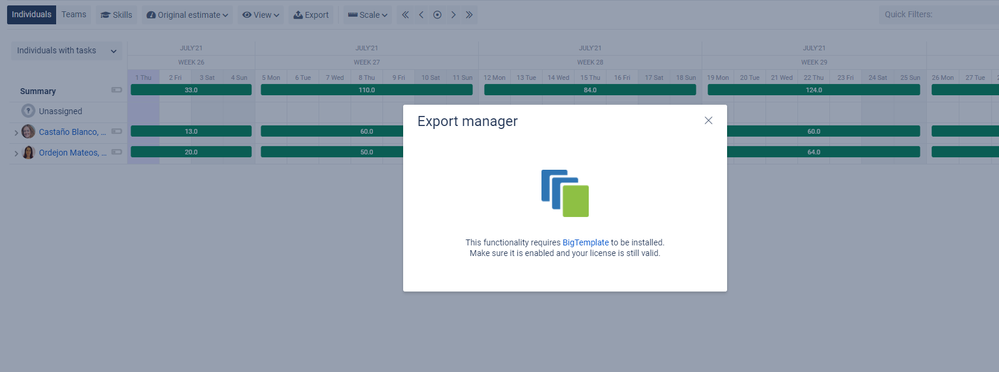This screenshot has width=999, height=372.
Task: Open the Scale dropdown
Action: 368,15
